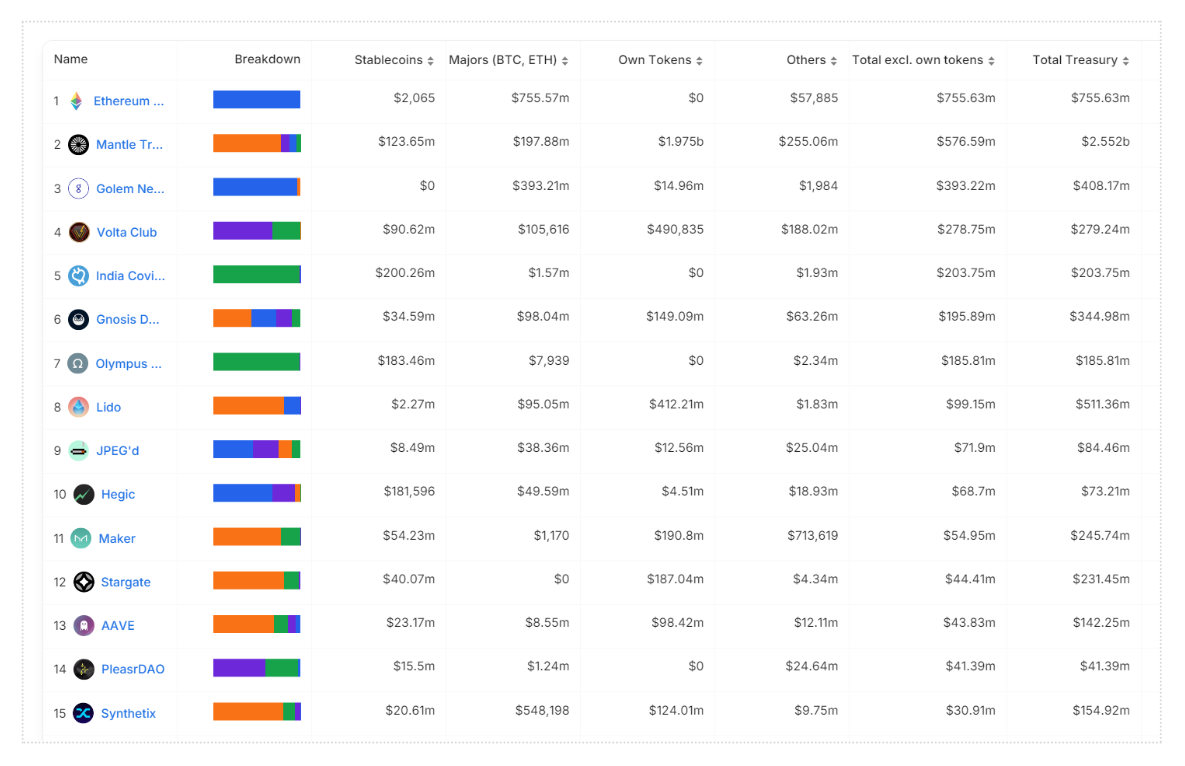The height and width of the screenshot is (766, 1185).
Task: Open the Hegic treasury link
Action: [118, 494]
